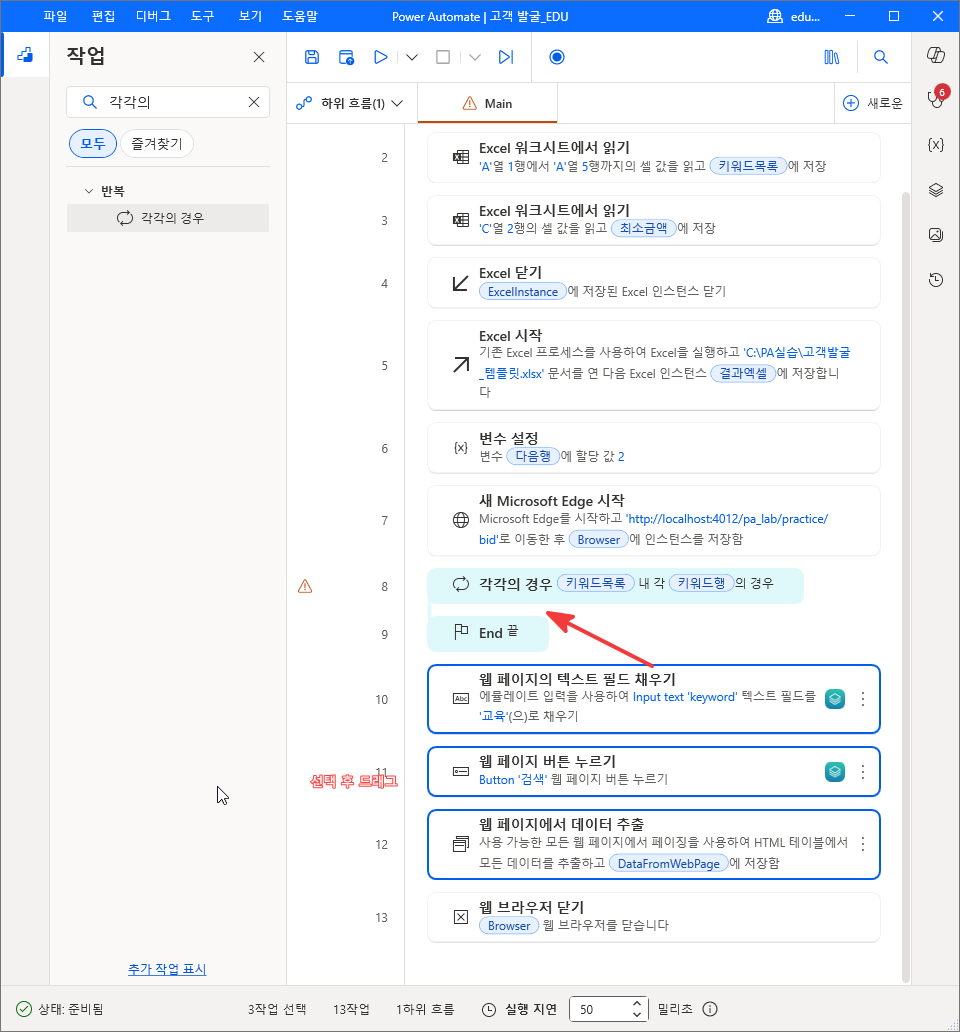Click the Stop square icon

click(443, 57)
